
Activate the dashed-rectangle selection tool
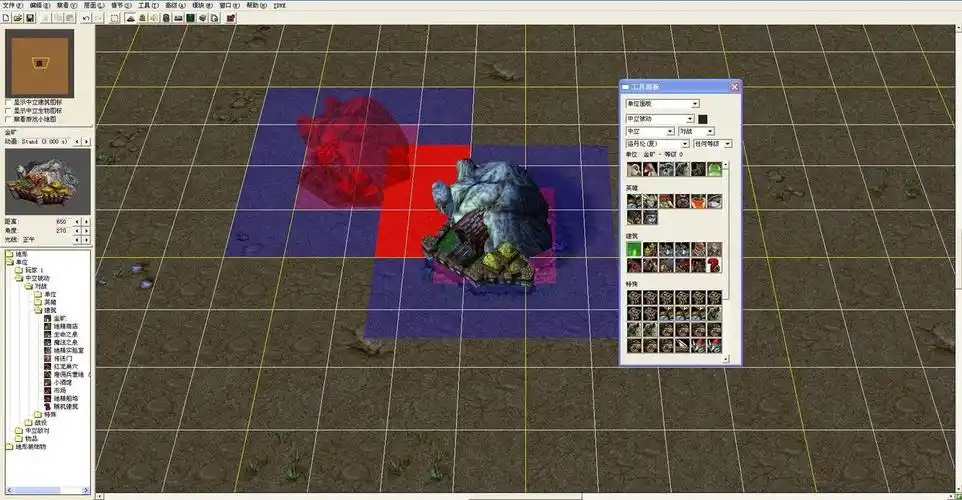pyautogui.click(x=115, y=18)
